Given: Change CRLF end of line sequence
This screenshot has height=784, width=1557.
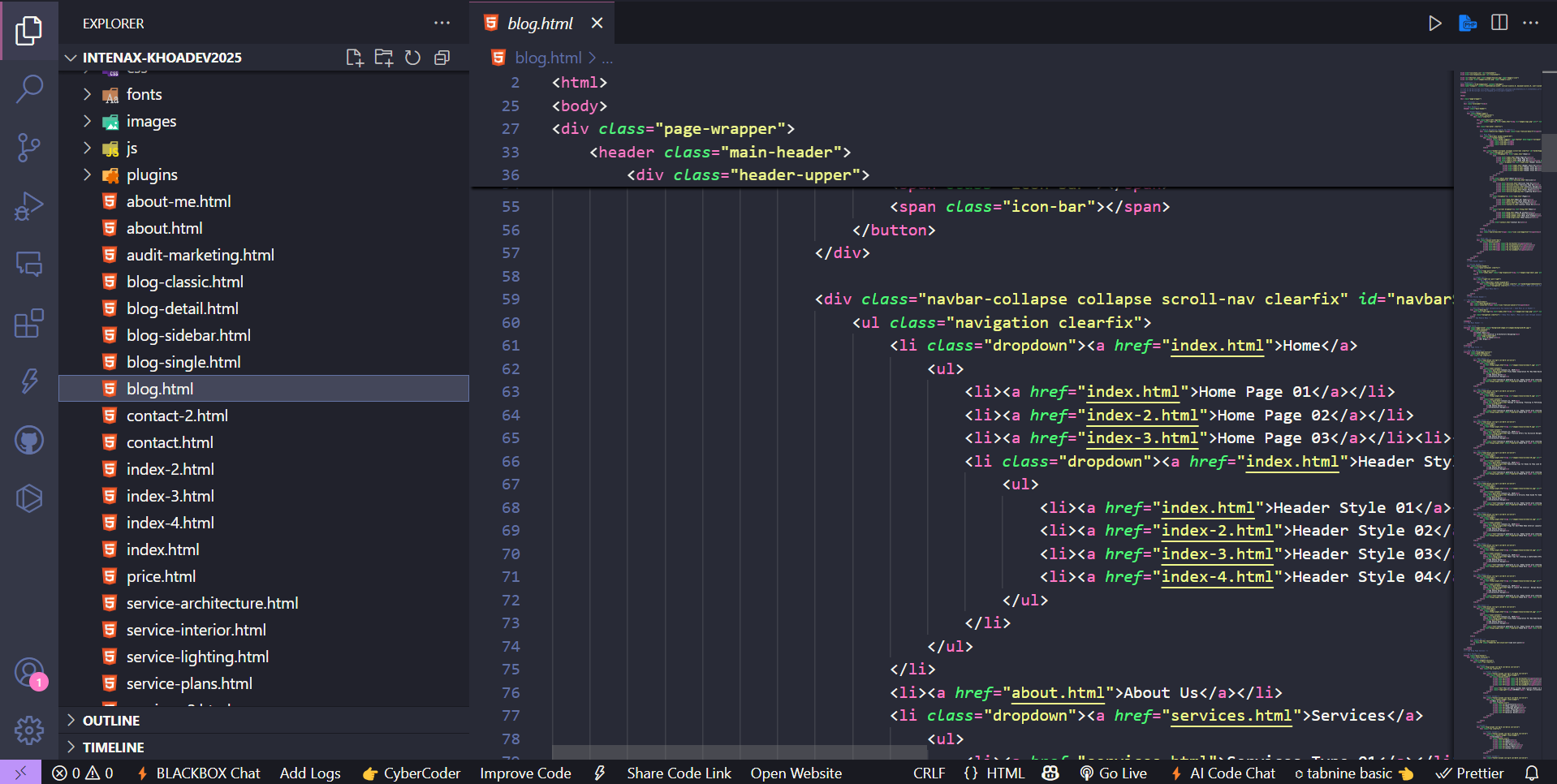Looking at the screenshot, I should click(x=929, y=773).
